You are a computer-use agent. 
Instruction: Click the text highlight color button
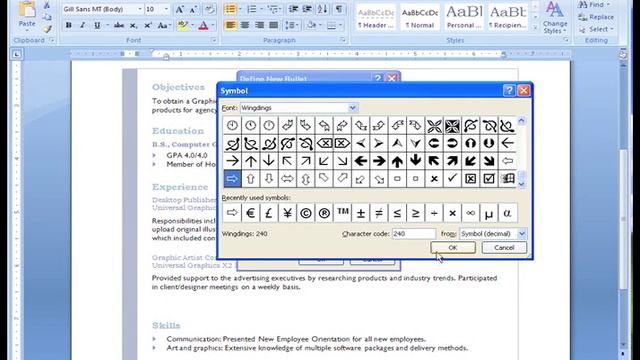(x=183, y=25)
